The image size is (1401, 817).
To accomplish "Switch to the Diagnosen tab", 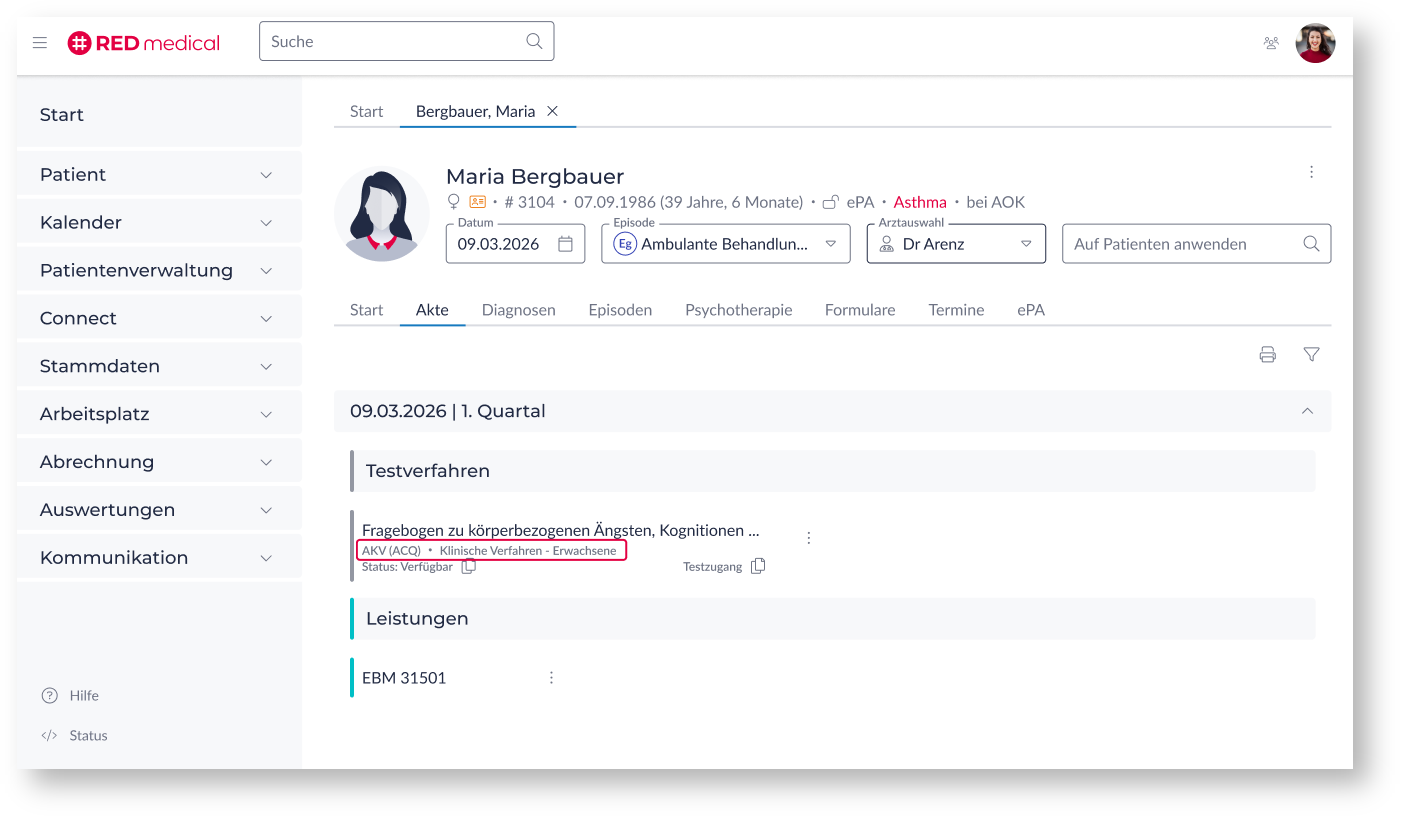I will click(x=518, y=310).
